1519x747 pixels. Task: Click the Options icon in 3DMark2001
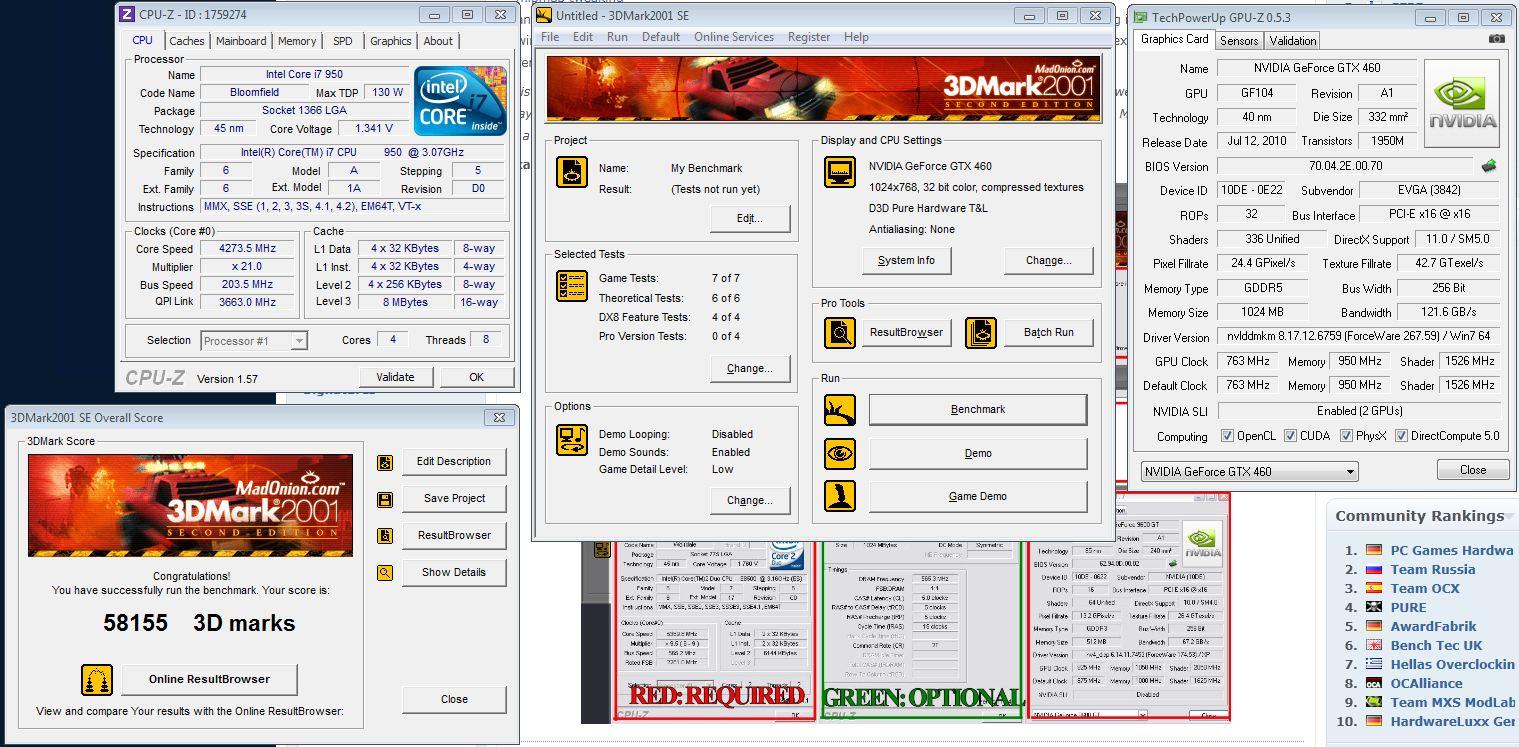pos(572,440)
